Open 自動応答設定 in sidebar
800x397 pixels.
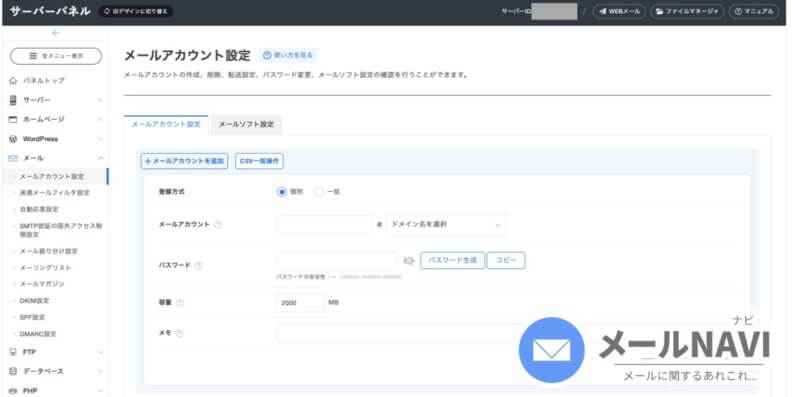point(39,209)
